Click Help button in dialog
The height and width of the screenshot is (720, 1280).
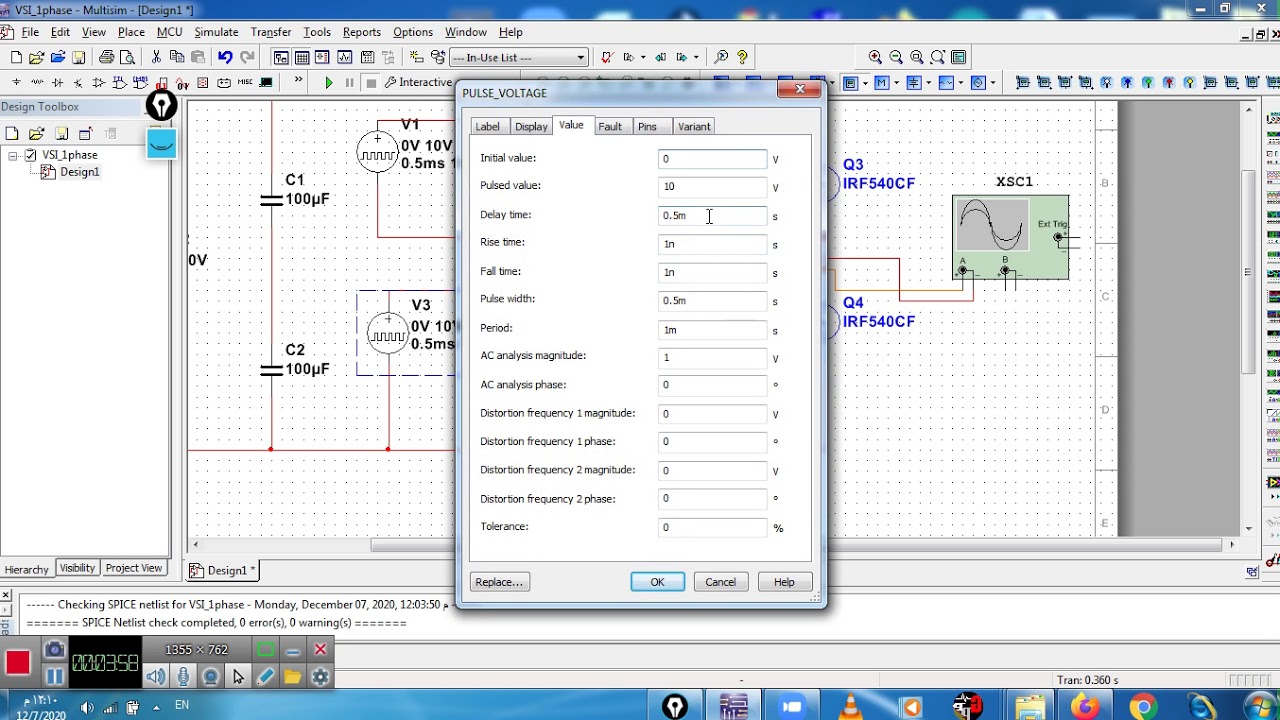tap(784, 582)
